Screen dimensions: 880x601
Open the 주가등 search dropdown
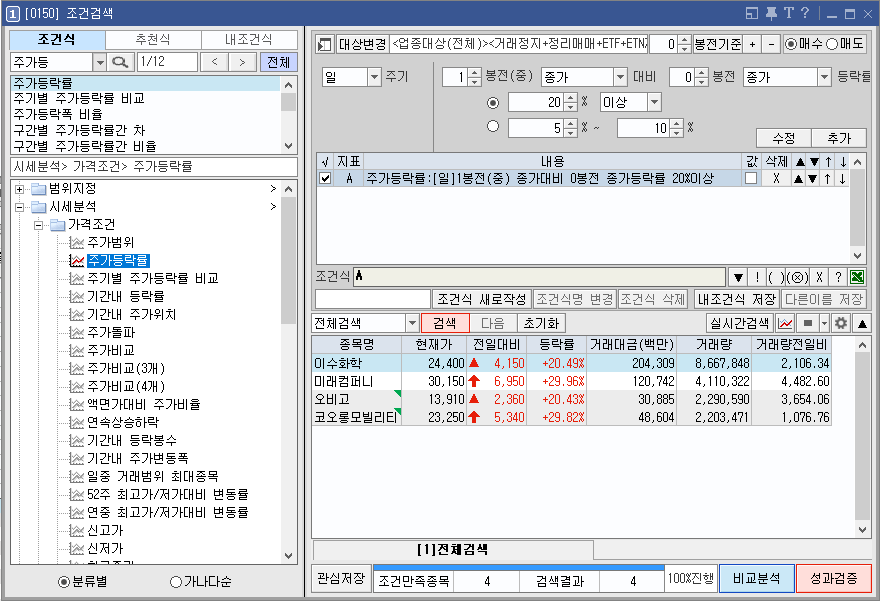[99, 62]
